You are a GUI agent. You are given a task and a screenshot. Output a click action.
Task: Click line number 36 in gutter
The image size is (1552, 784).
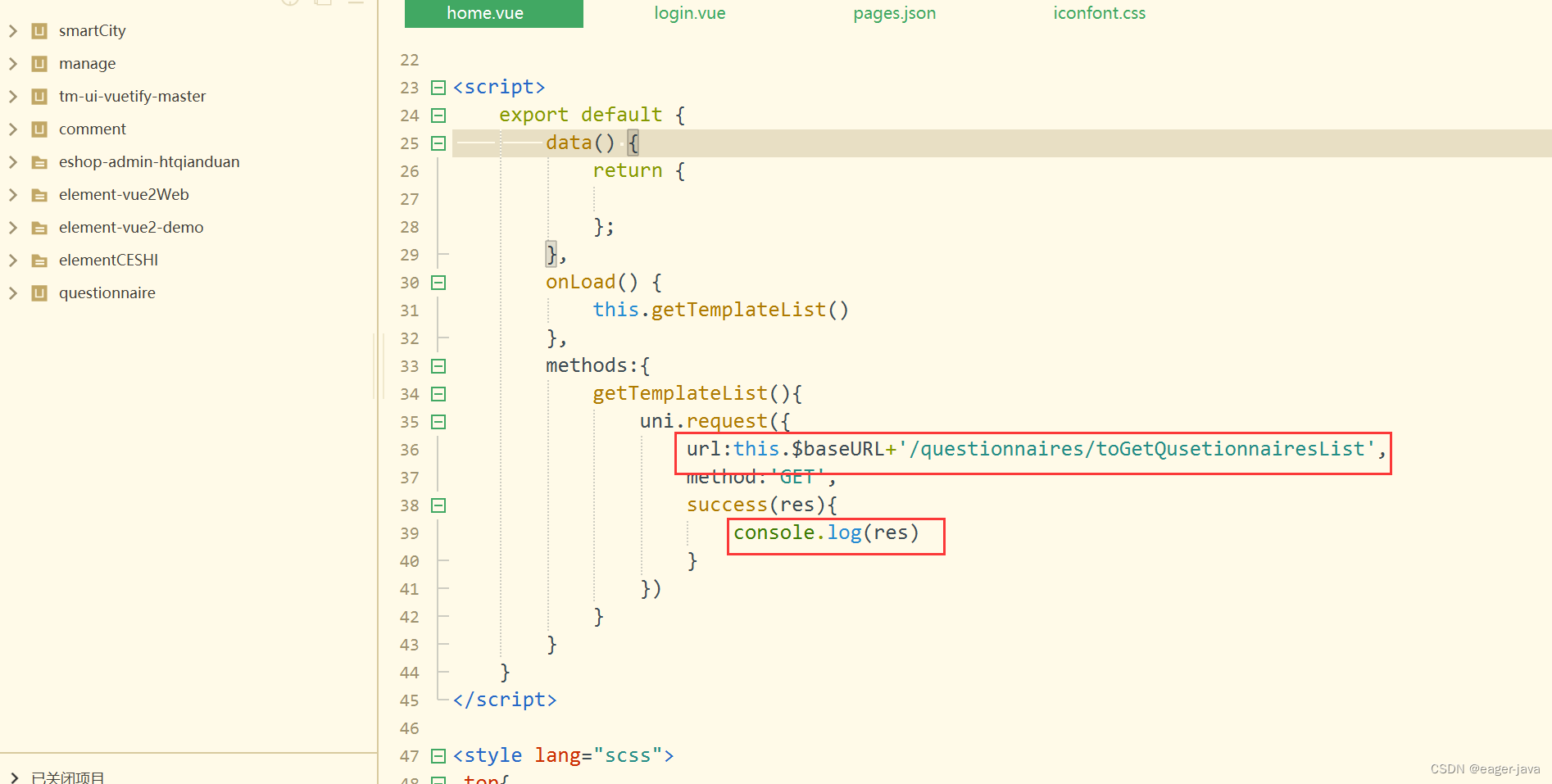410,450
